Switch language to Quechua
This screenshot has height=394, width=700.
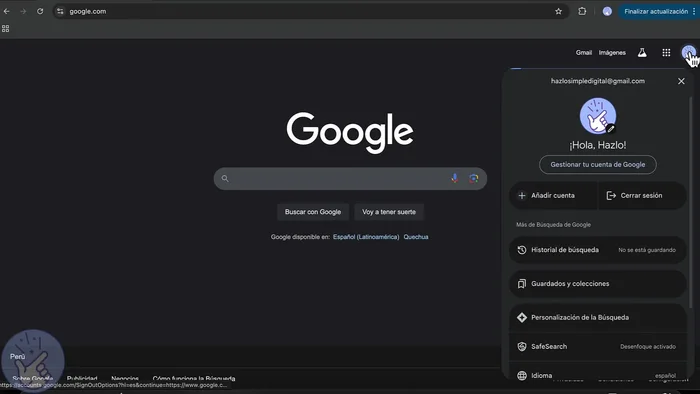[x=416, y=237]
